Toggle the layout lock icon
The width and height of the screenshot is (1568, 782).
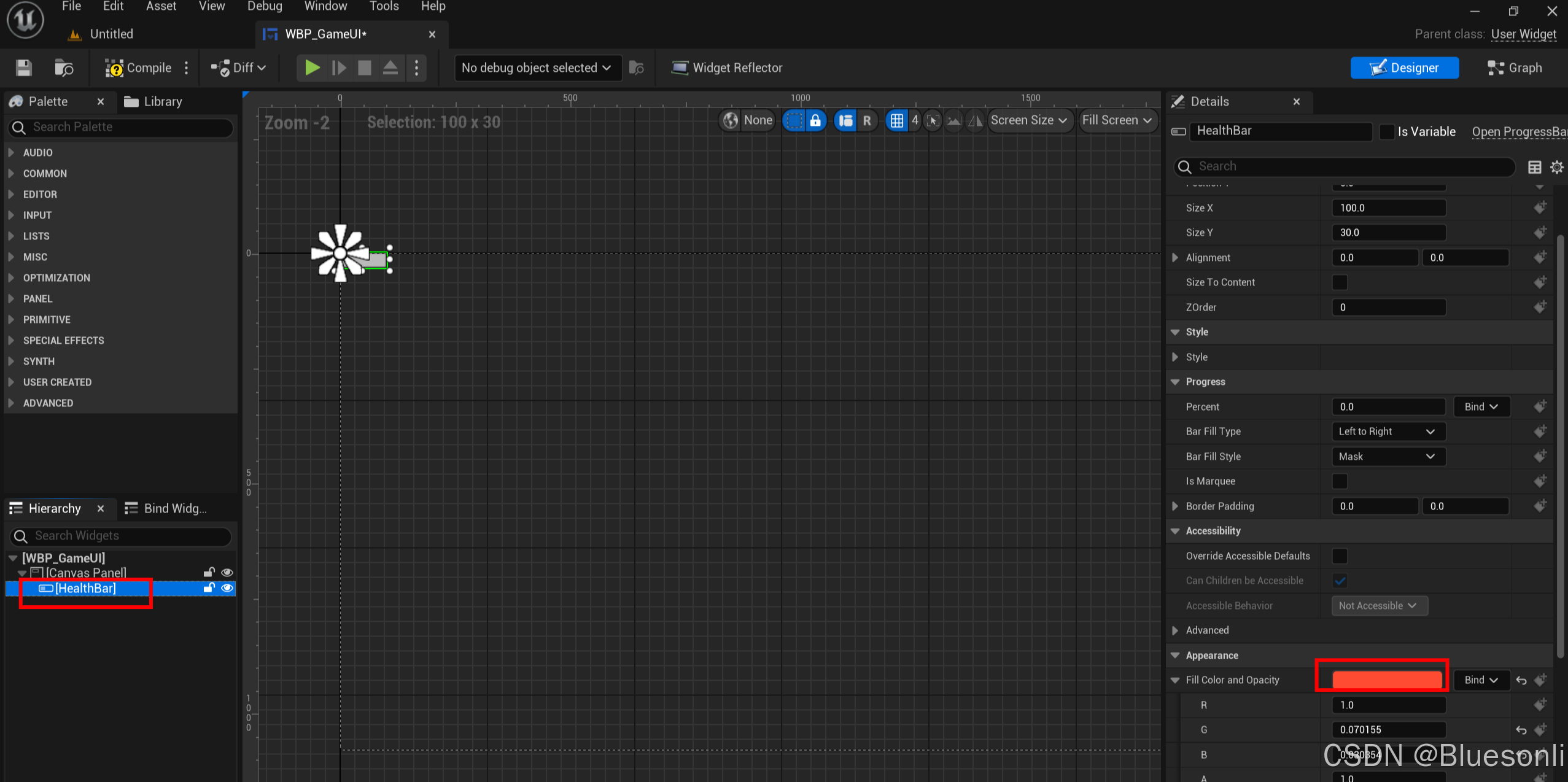(x=815, y=120)
